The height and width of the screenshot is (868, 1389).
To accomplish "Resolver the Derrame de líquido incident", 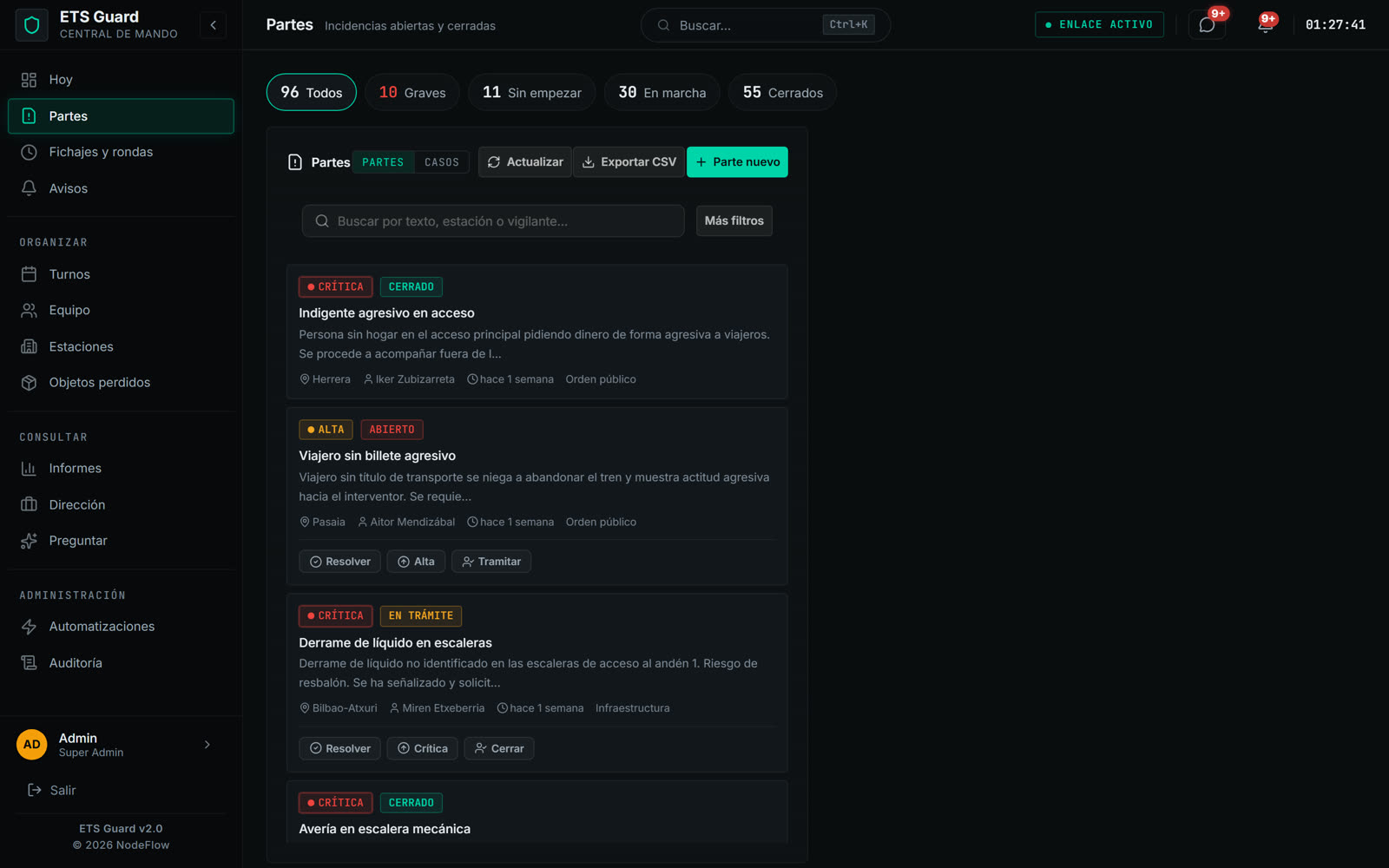I will (x=340, y=748).
